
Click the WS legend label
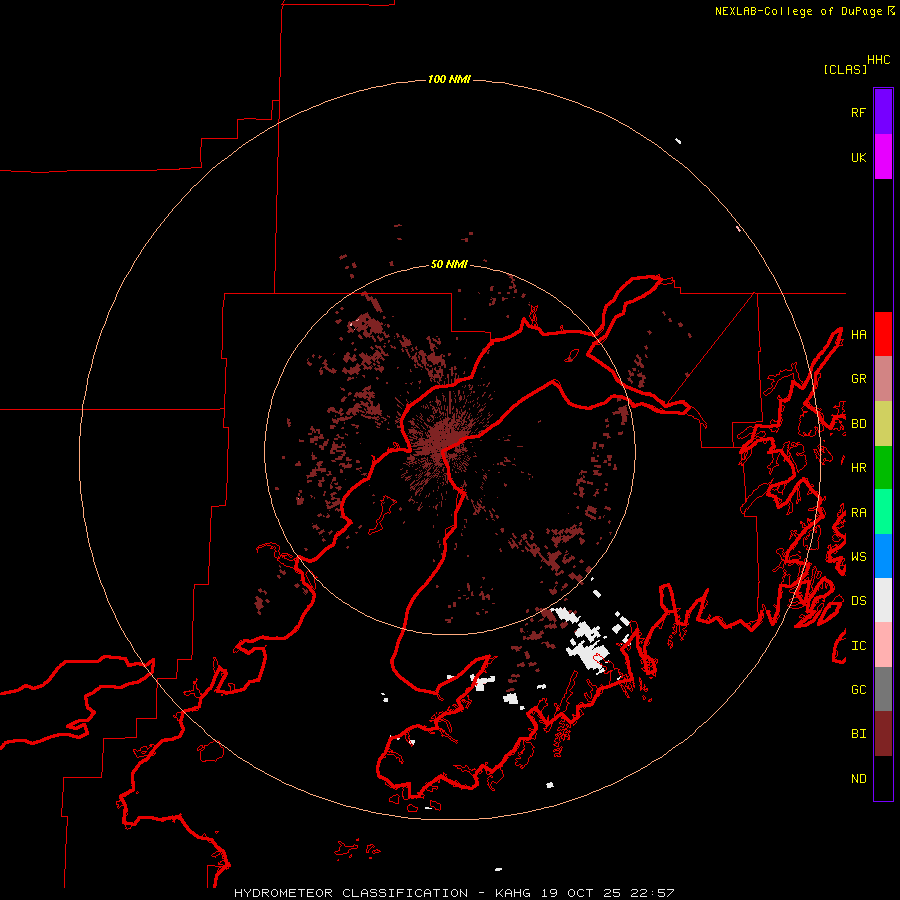(x=858, y=557)
